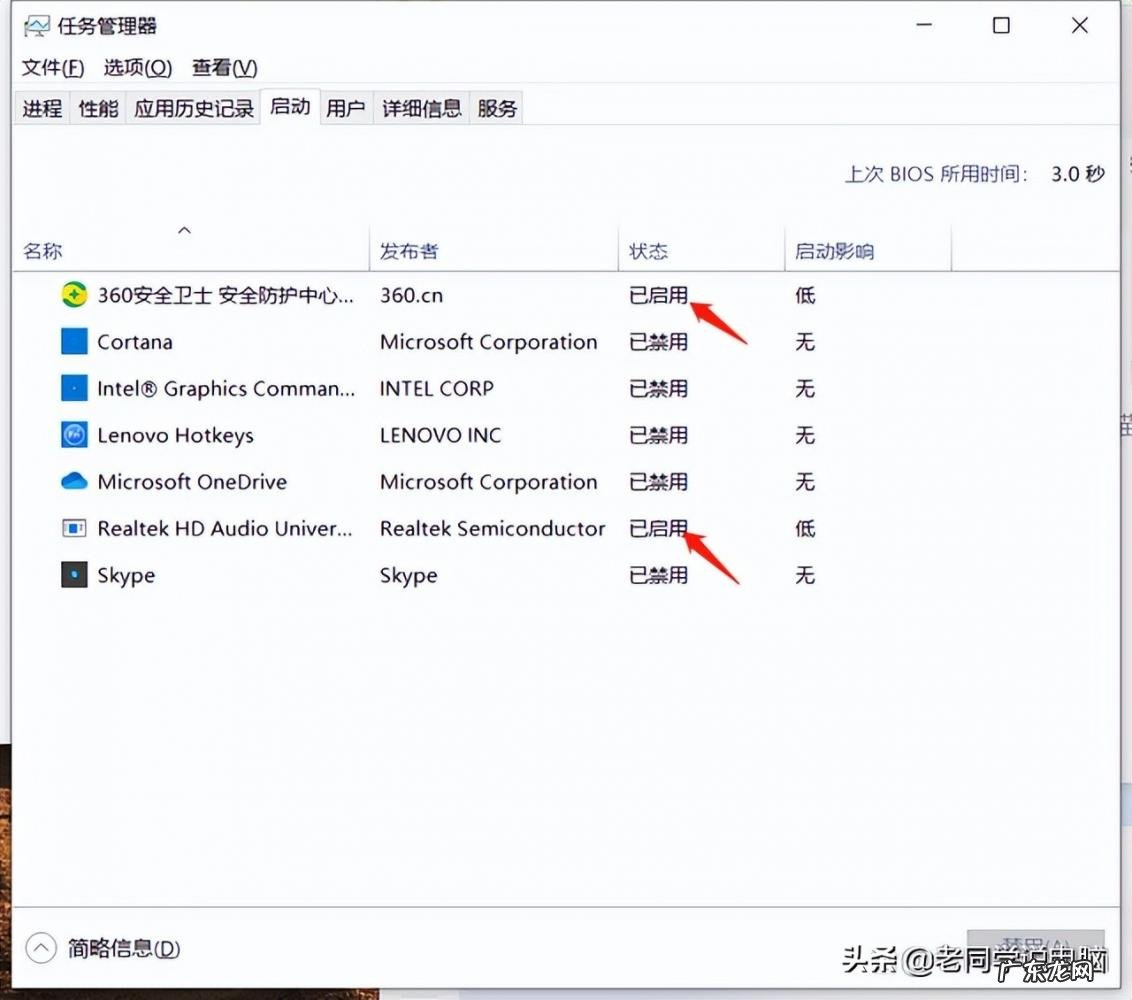This screenshot has width=1132, height=1000.
Task: Collapse the 简略信息 detail view
Action: (41, 948)
